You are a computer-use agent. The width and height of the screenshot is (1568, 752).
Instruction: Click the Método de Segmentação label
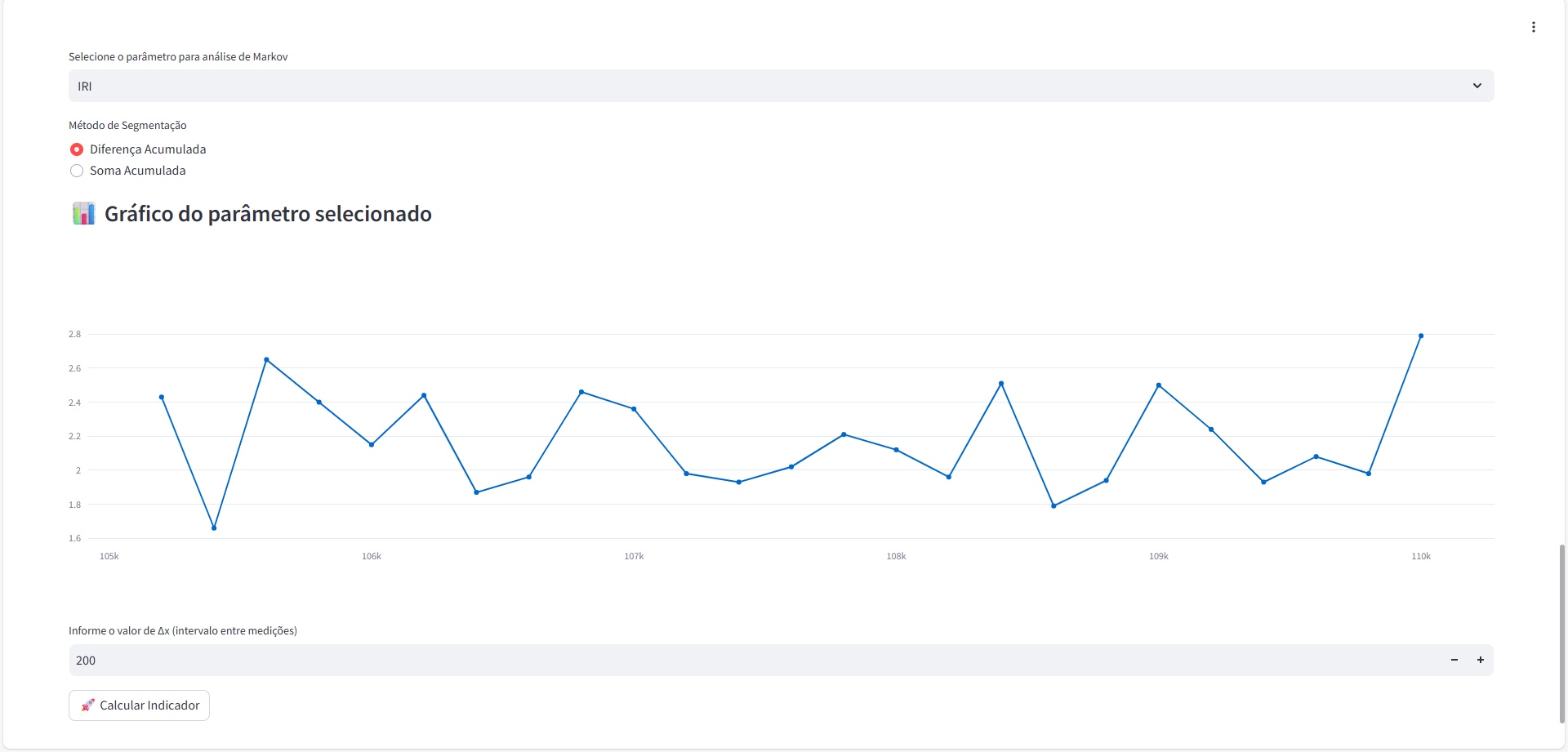point(127,125)
